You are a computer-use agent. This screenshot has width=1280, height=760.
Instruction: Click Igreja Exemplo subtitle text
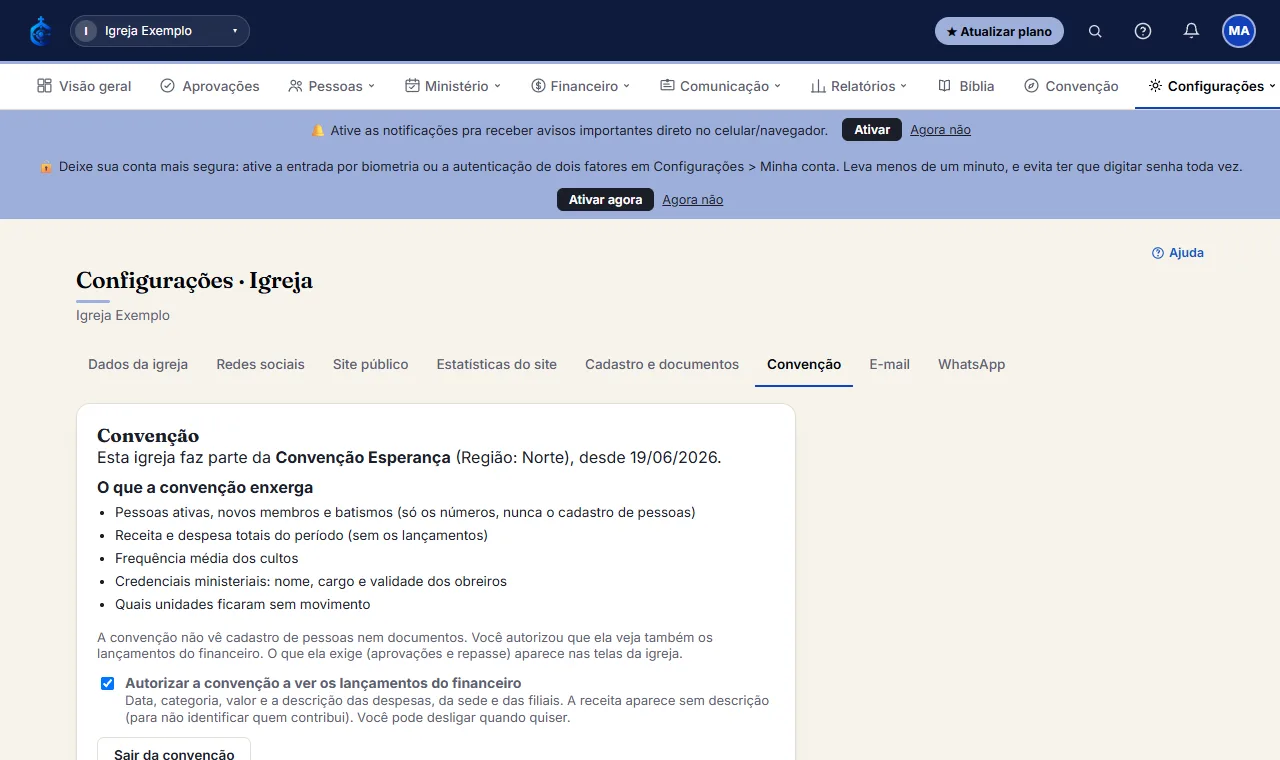coord(123,315)
